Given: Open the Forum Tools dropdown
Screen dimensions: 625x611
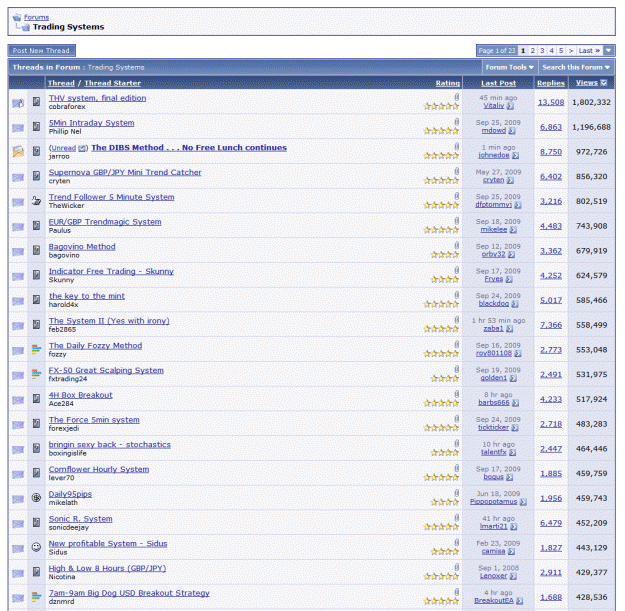Looking at the screenshot, I should click(509, 67).
